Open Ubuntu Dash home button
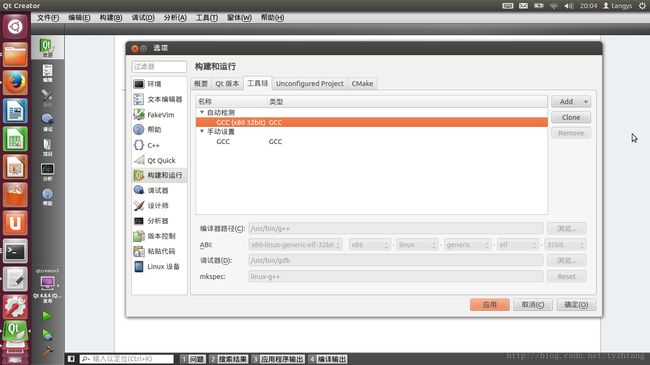The image size is (650, 365). [x=15, y=27]
